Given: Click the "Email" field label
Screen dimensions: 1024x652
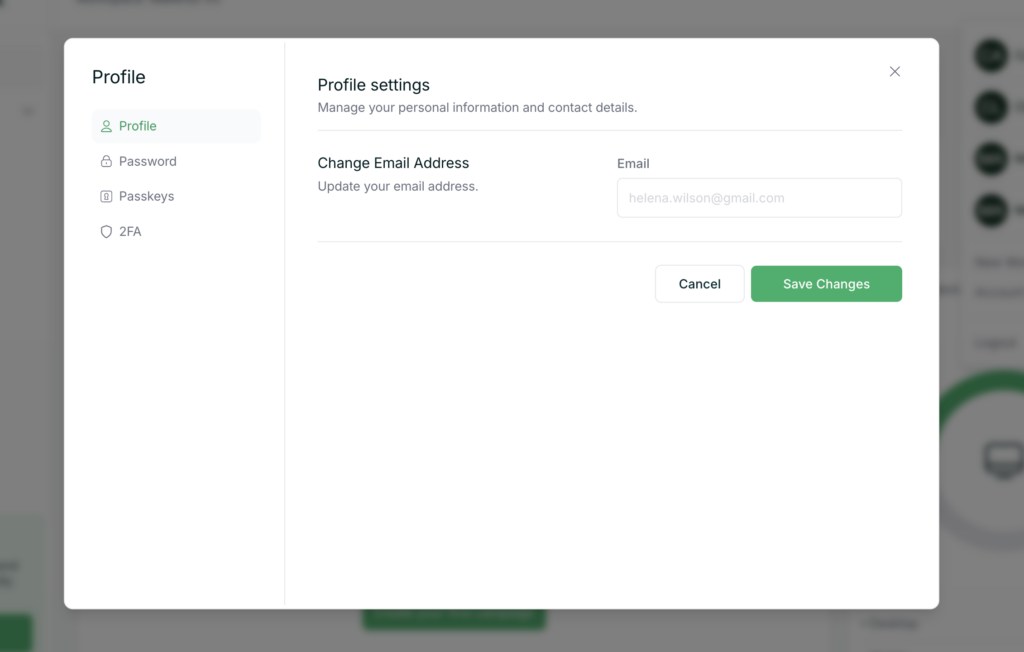Looking at the screenshot, I should pos(633,163).
